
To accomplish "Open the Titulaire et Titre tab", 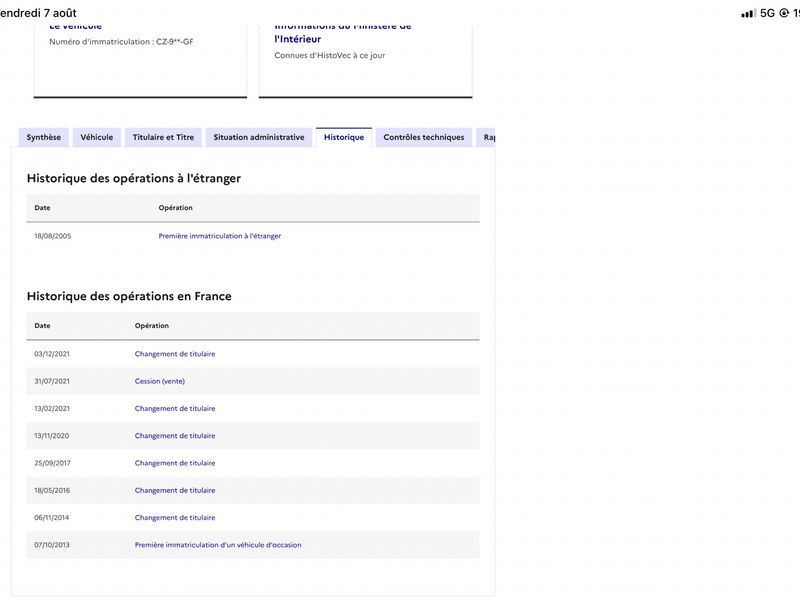I will coord(163,137).
